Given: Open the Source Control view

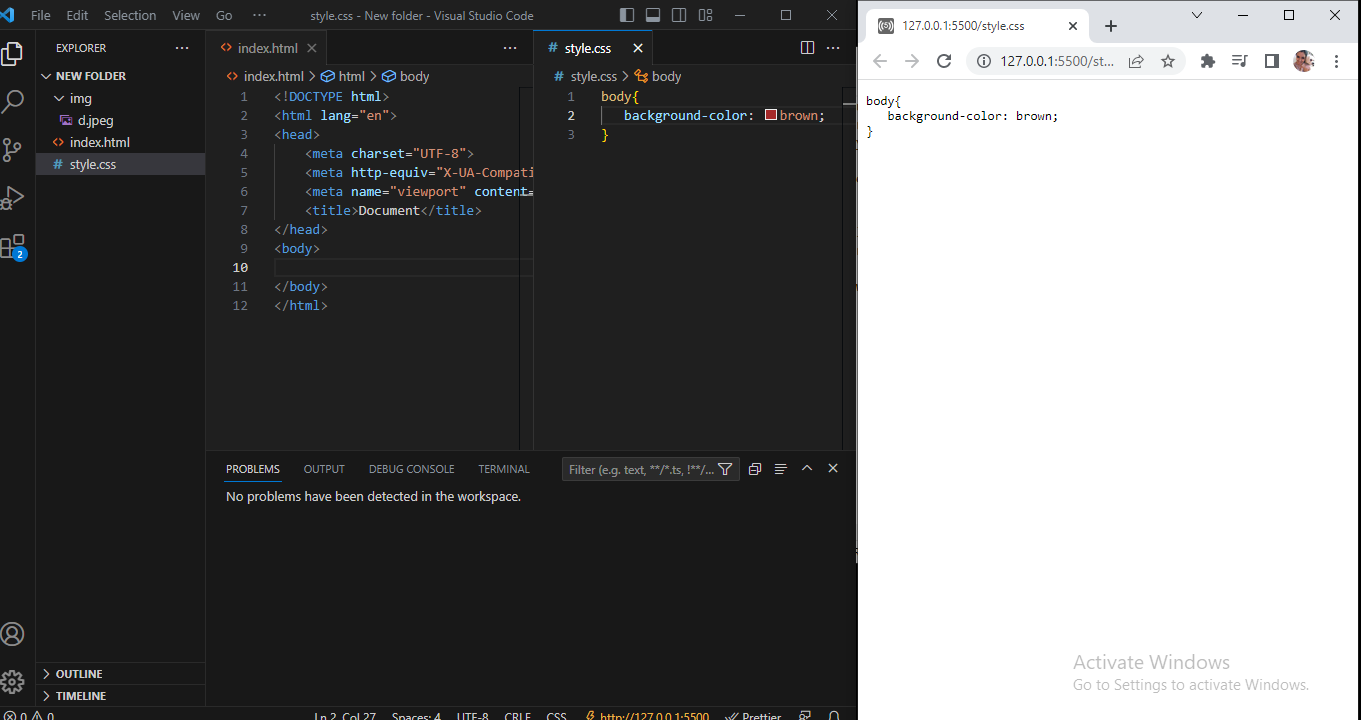Looking at the screenshot, I should tap(12, 150).
